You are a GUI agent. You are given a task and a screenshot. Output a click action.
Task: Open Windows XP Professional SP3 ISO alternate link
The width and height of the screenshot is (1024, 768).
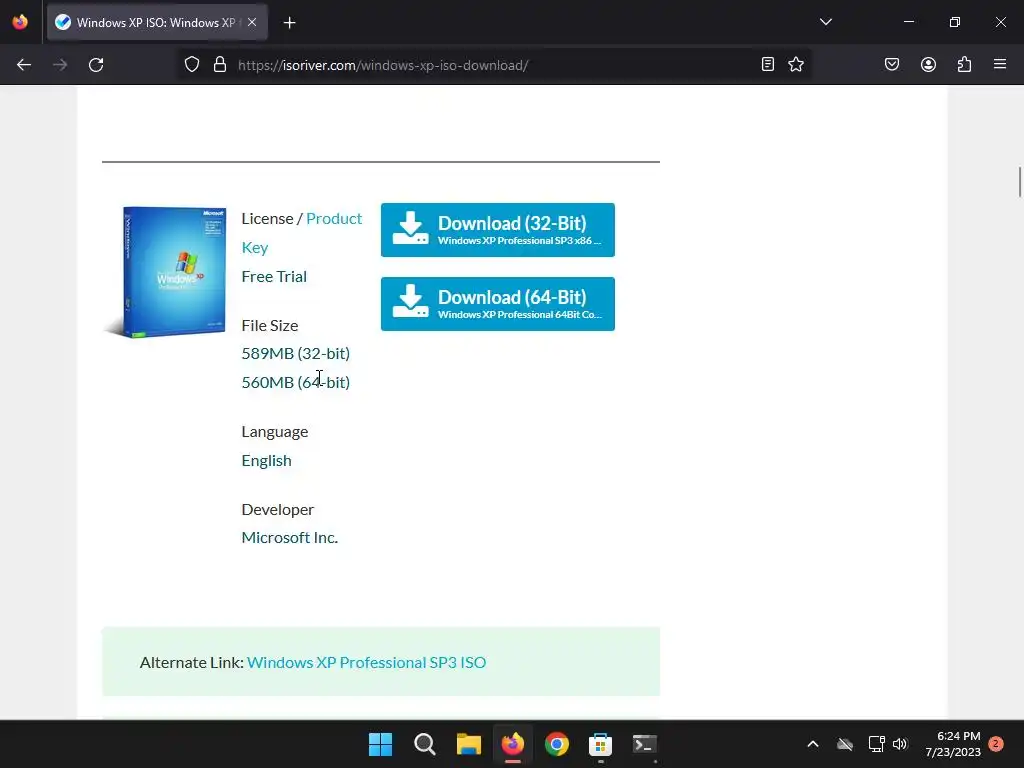366,662
